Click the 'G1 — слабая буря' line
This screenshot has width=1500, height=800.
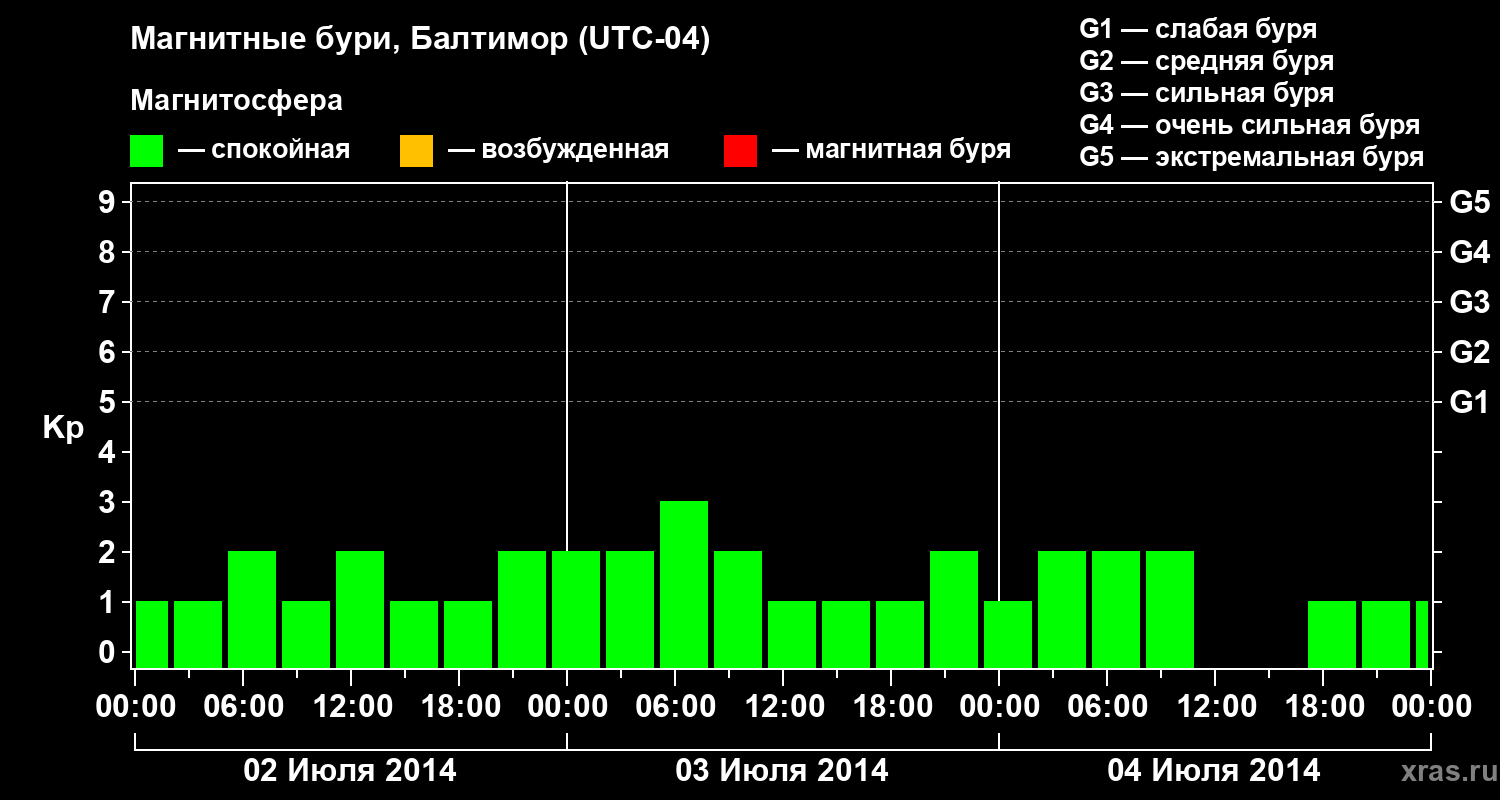[1198, 29]
